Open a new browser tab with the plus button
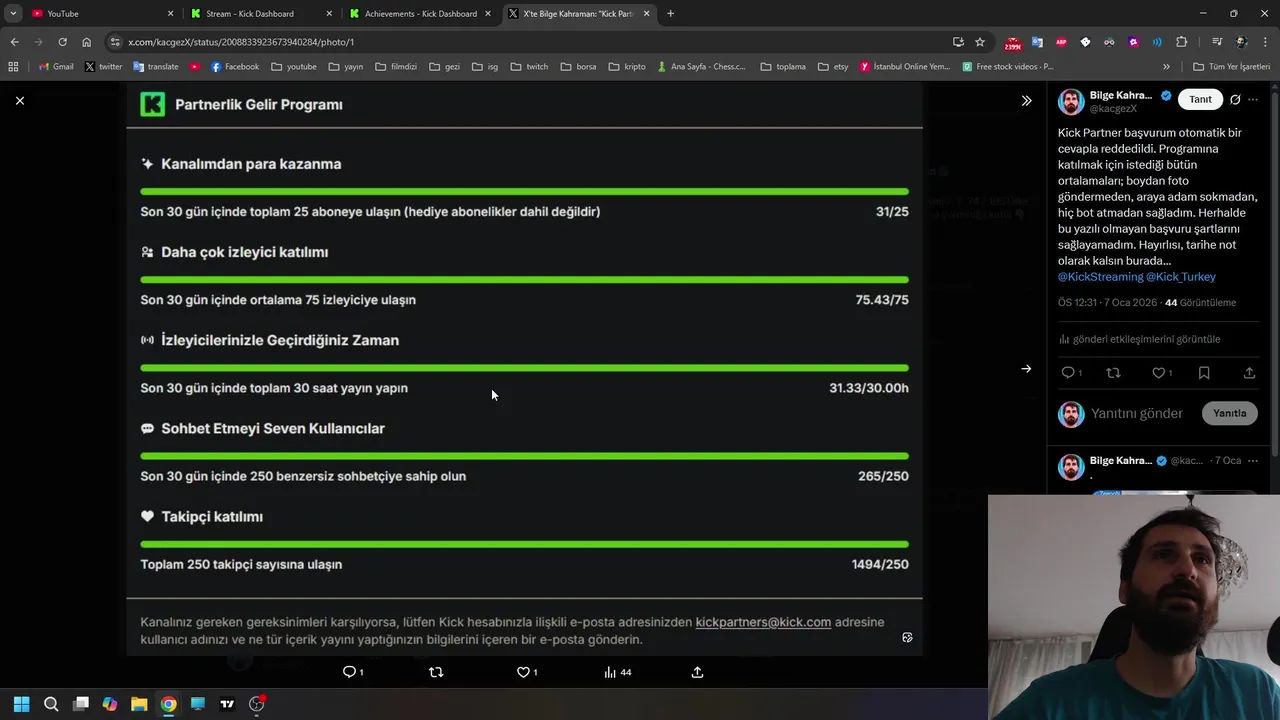The width and height of the screenshot is (1280, 720). point(670,13)
